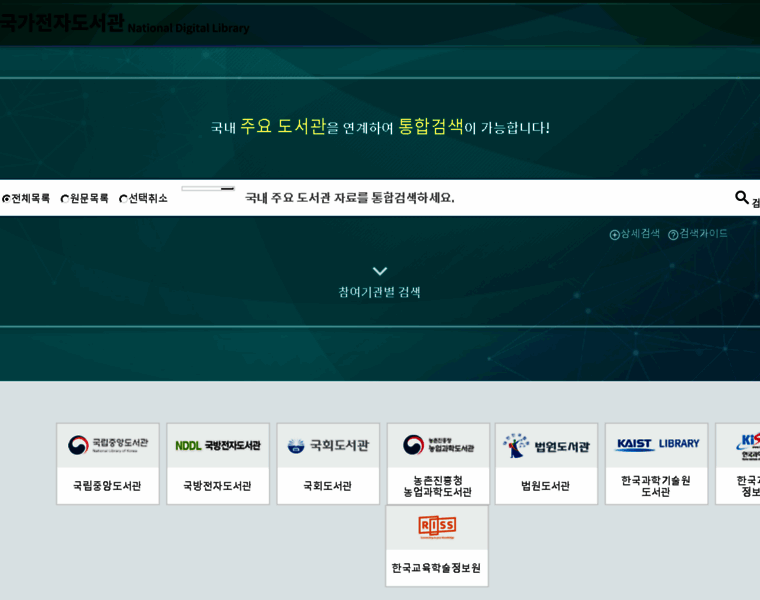The image size is (760, 600).
Task: Expand 참여기관별 검색 chevron
Action: 380,270
